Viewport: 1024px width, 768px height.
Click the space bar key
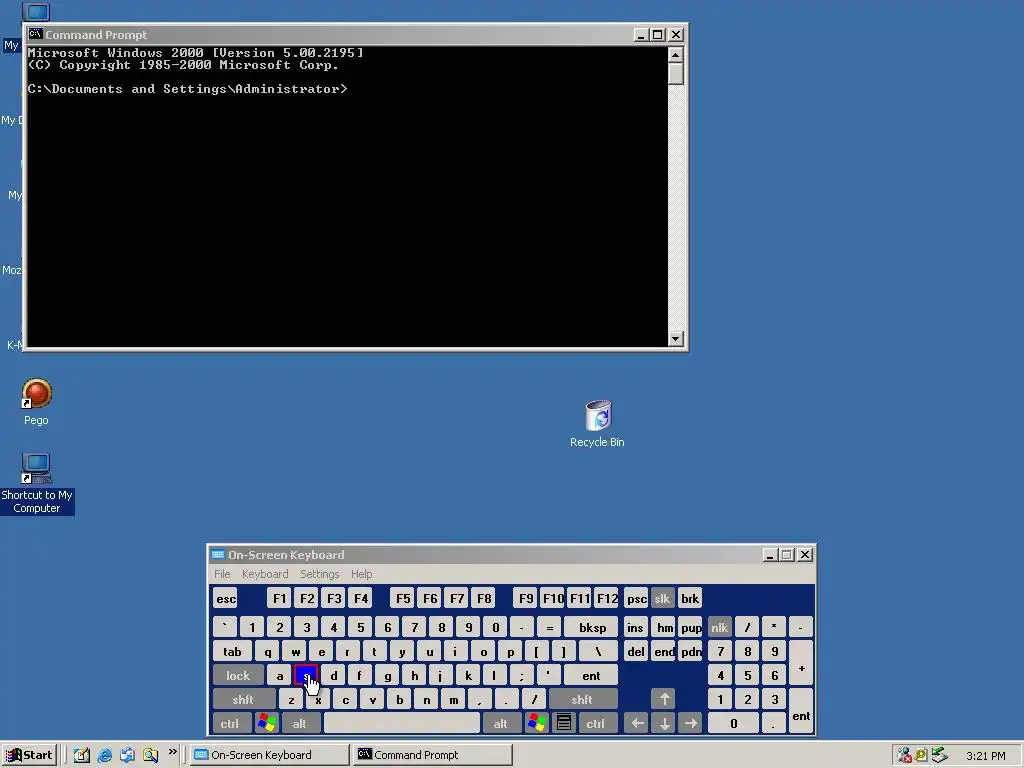(x=402, y=724)
